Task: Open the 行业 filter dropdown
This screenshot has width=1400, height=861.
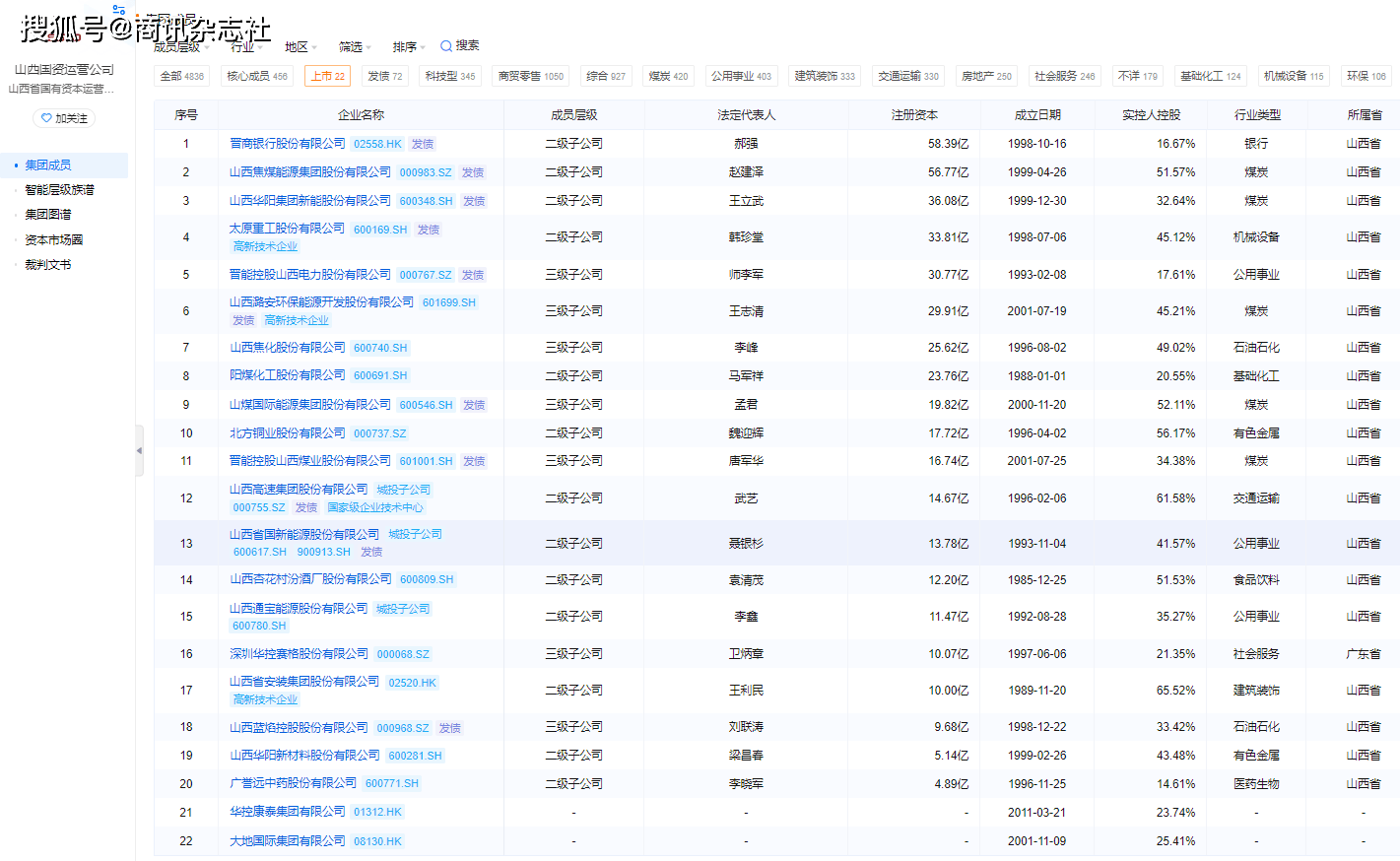Action: point(246,47)
